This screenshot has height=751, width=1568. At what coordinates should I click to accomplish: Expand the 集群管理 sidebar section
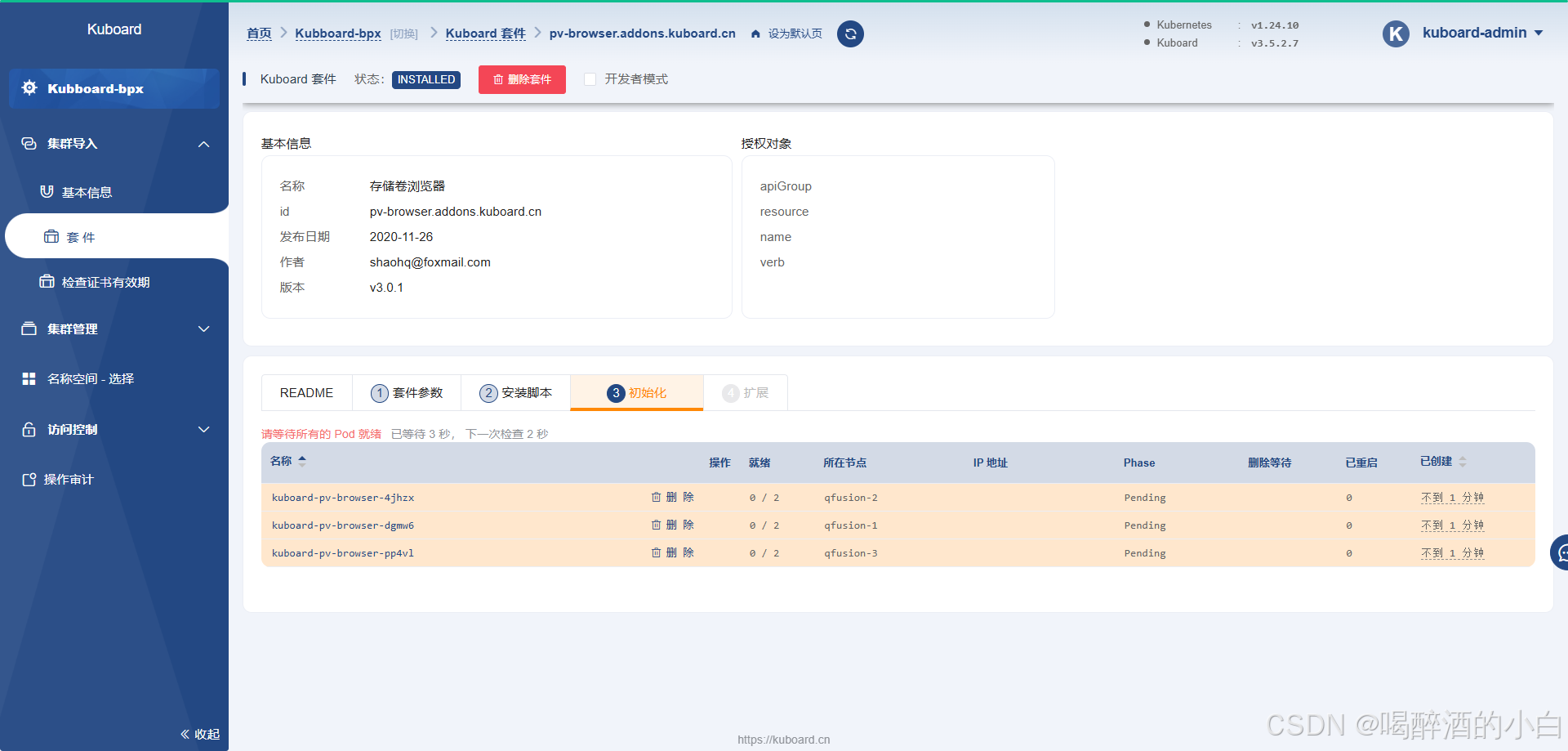pos(203,329)
